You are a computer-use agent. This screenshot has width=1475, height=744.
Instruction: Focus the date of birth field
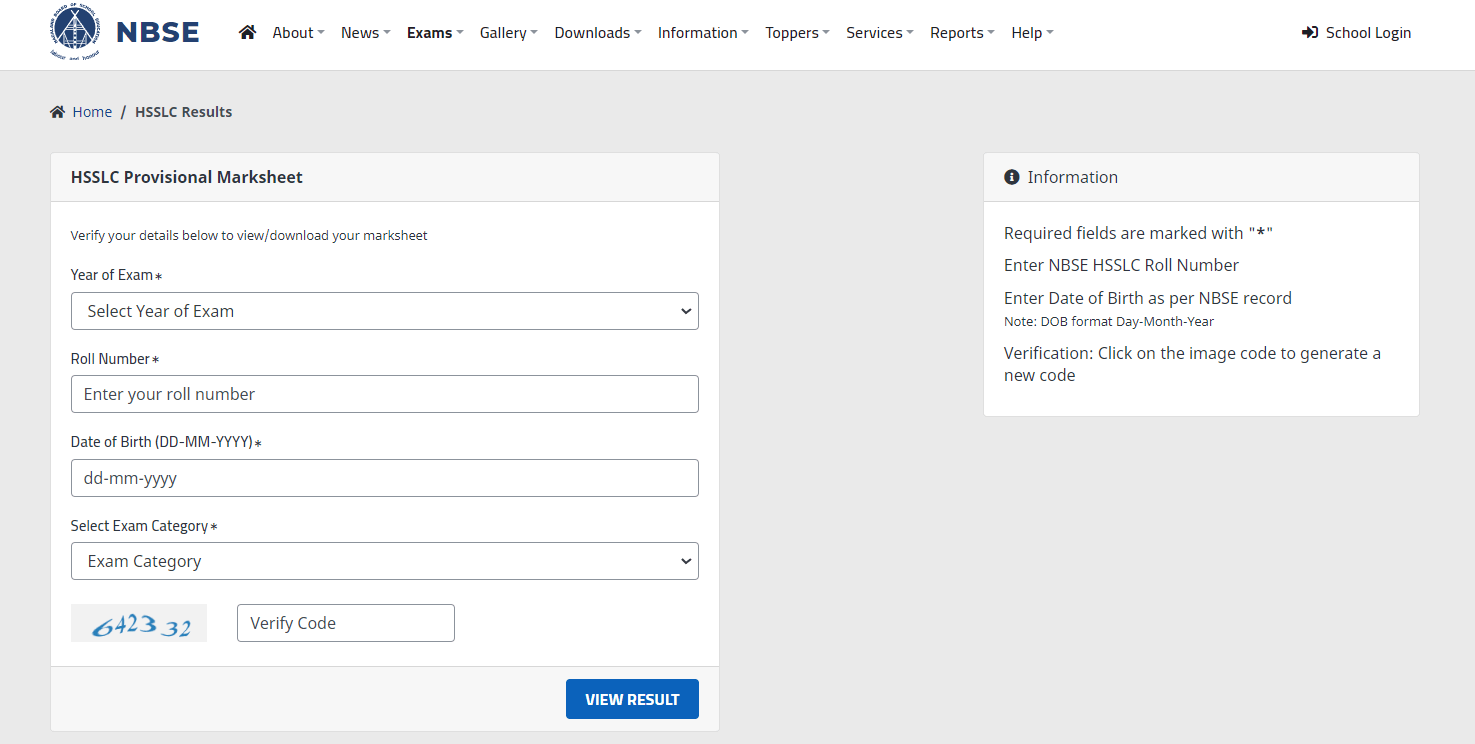[x=385, y=478]
